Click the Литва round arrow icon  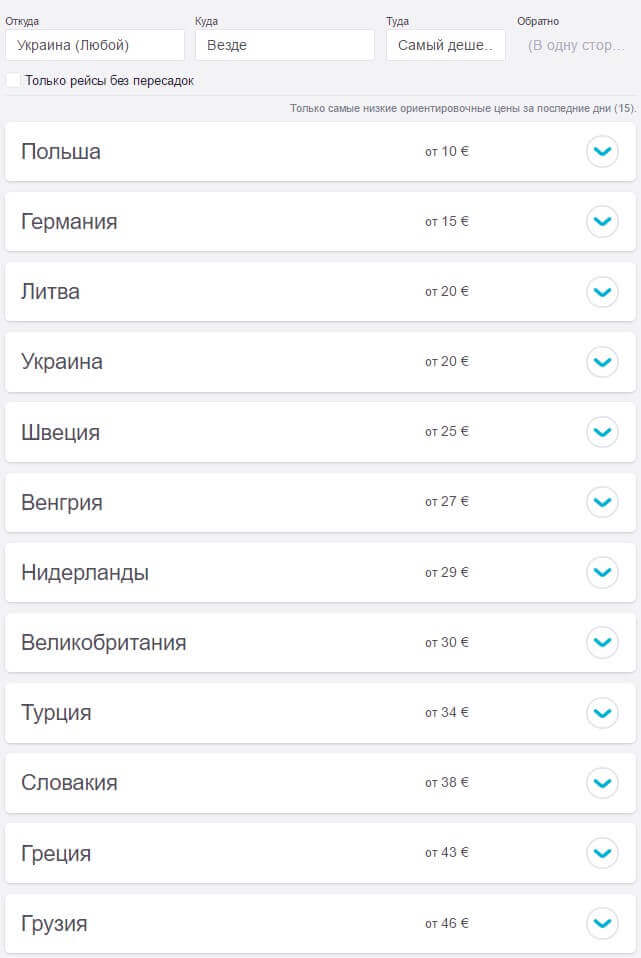tap(601, 292)
